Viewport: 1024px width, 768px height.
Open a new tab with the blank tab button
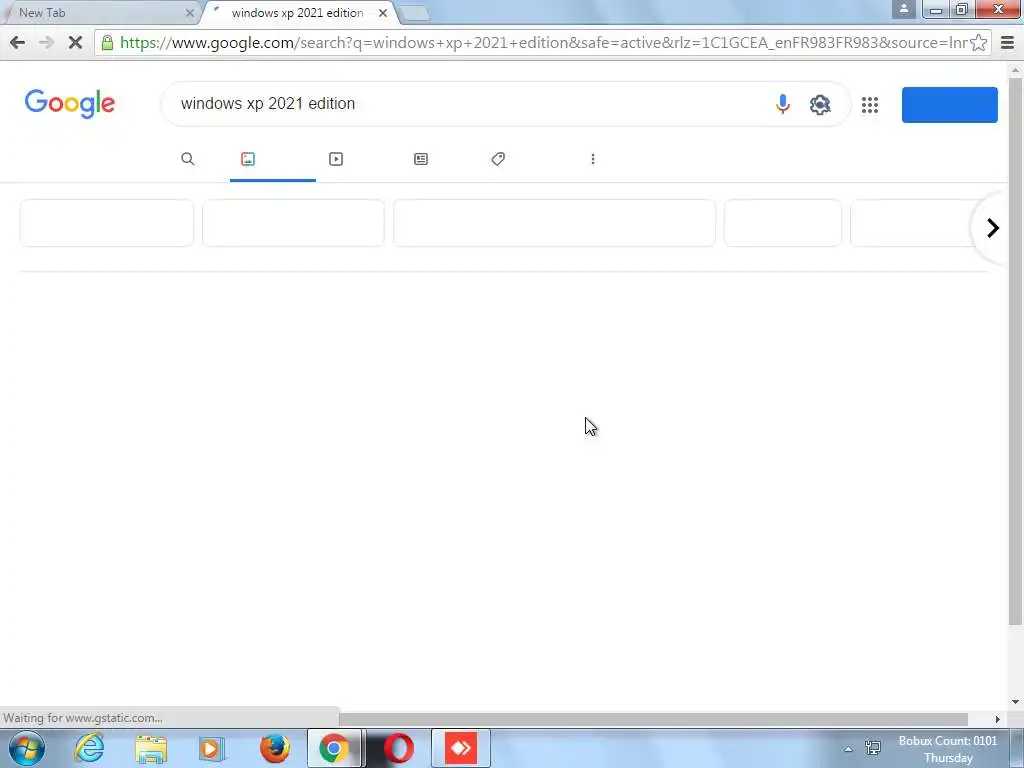[413, 13]
